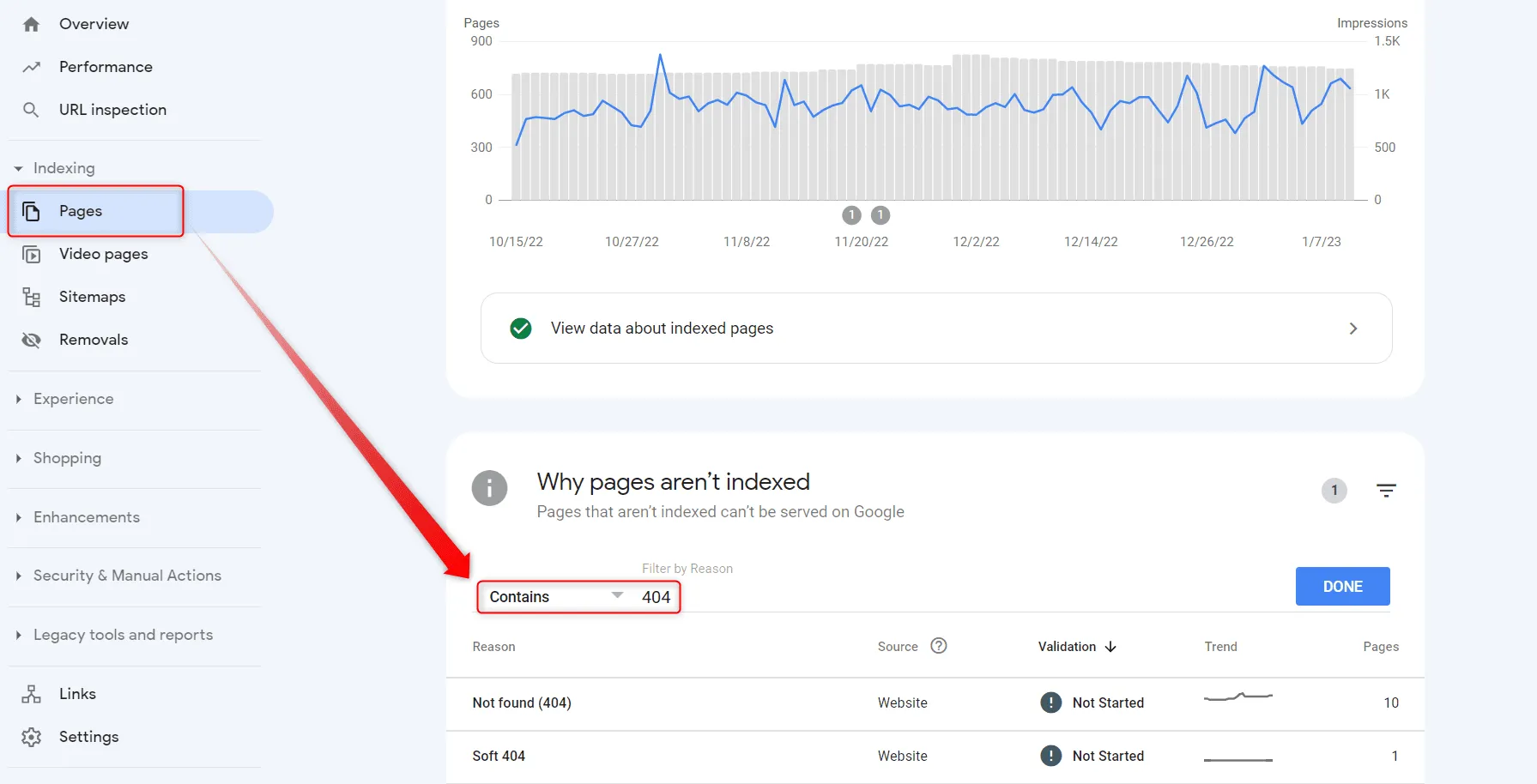Open the Removals menu item
Image resolution: width=1537 pixels, height=784 pixels.
click(94, 340)
